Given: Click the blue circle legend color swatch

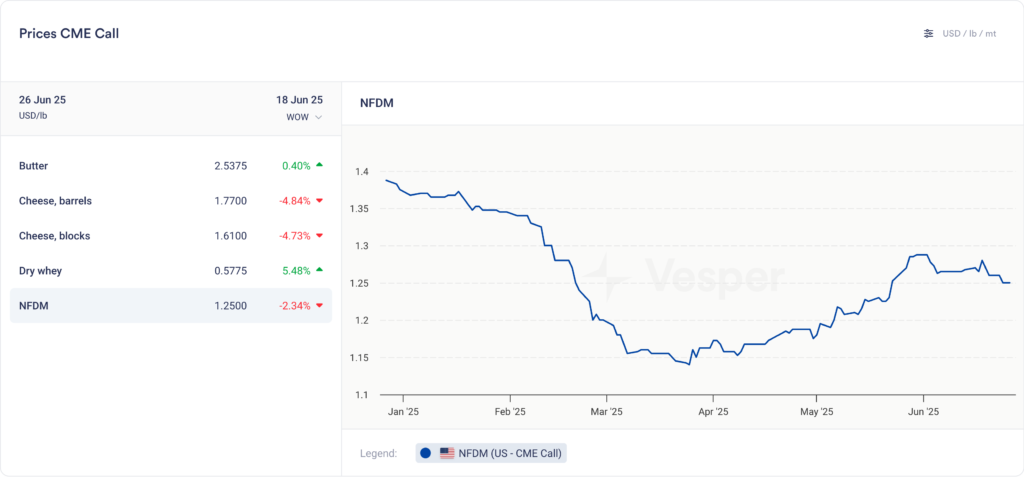Looking at the screenshot, I should coord(425,453).
